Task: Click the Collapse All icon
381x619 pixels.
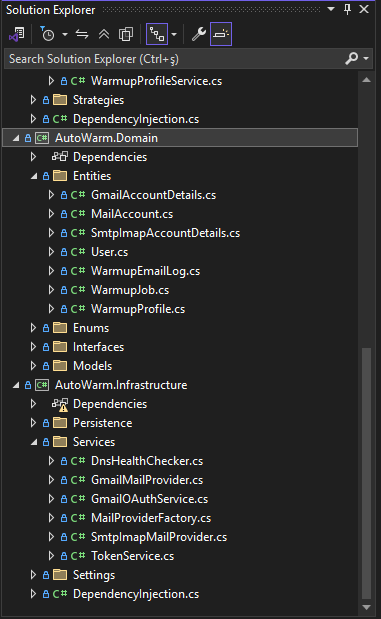Action: [104, 34]
